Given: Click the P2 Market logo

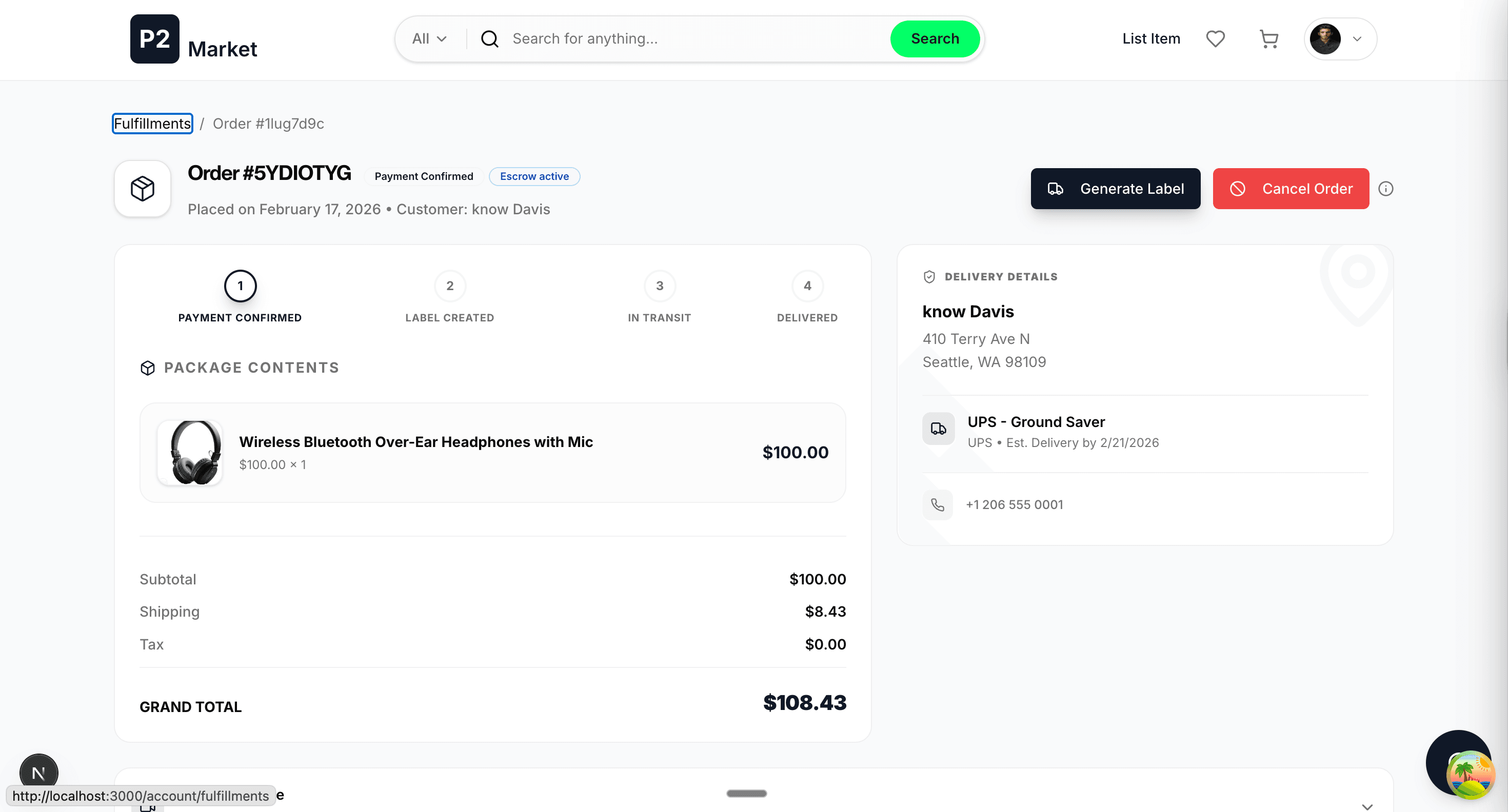Looking at the screenshot, I should coord(193,39).
